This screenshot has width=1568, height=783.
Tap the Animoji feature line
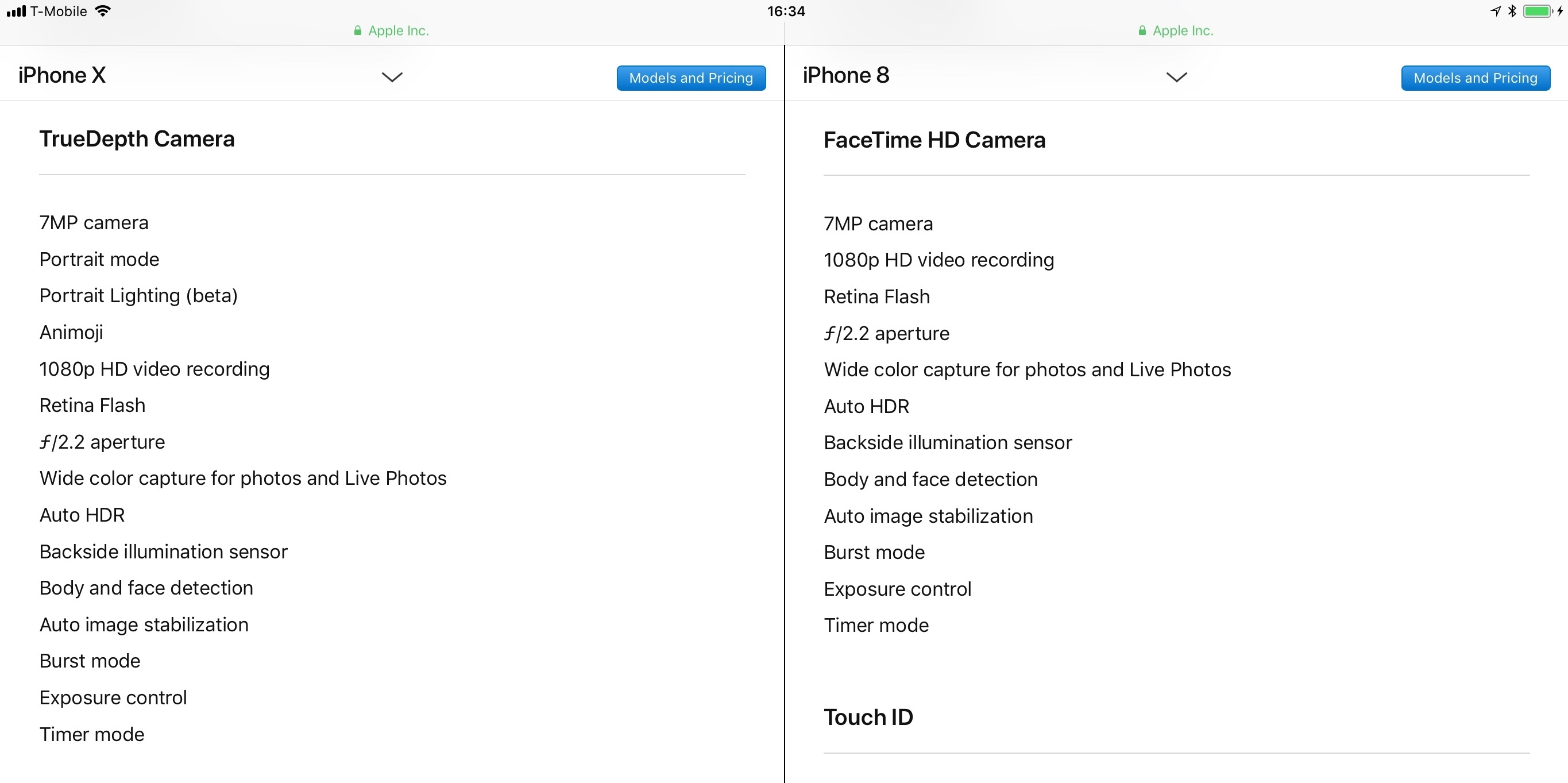(x=71, y=333)
